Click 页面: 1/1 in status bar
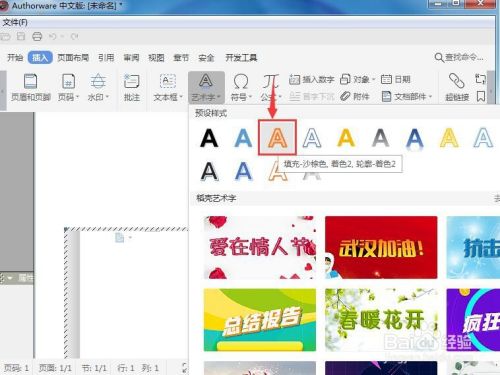Image resolution: width=500 pixels, height=375 pixels. 55,368
